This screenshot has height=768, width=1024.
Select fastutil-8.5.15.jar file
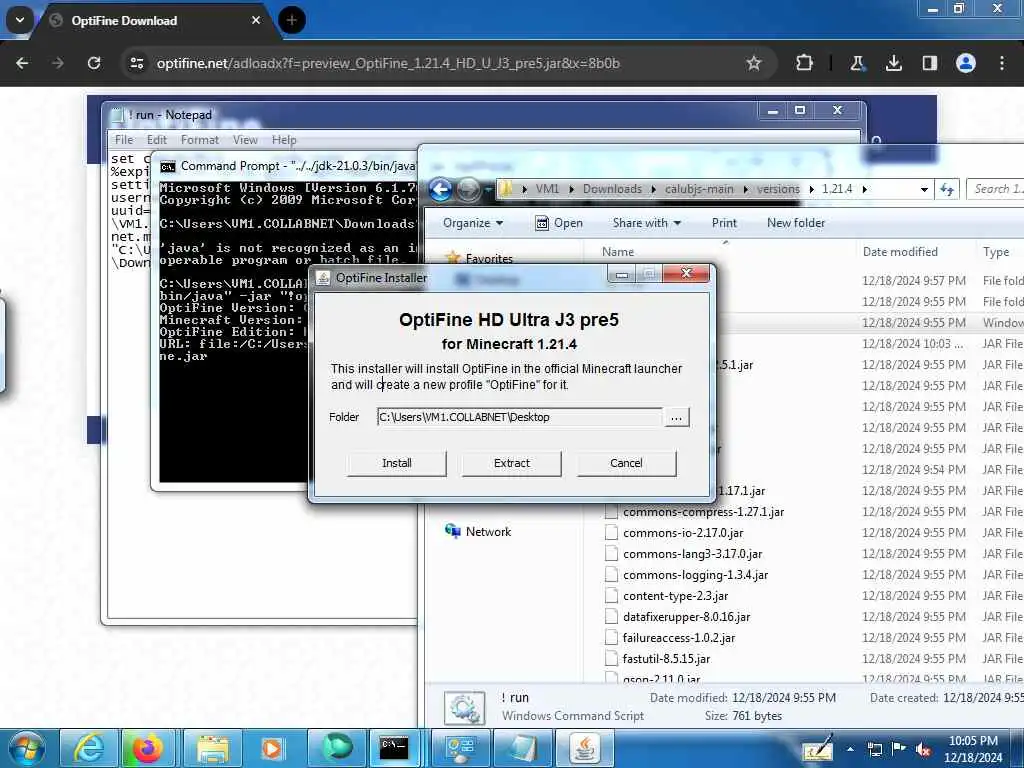point(666,658)
